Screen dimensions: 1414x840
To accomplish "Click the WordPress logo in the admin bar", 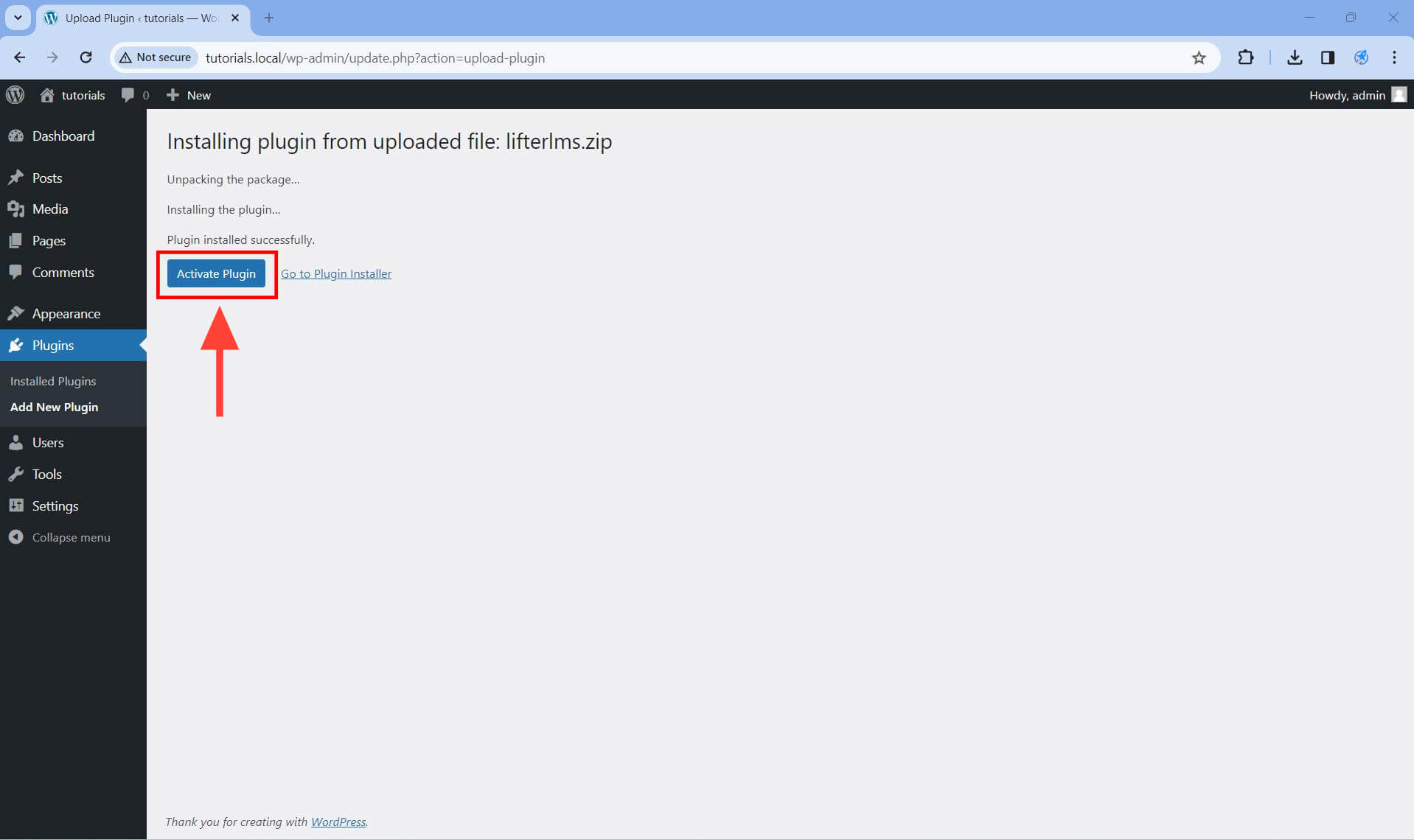I will (15, 94).
